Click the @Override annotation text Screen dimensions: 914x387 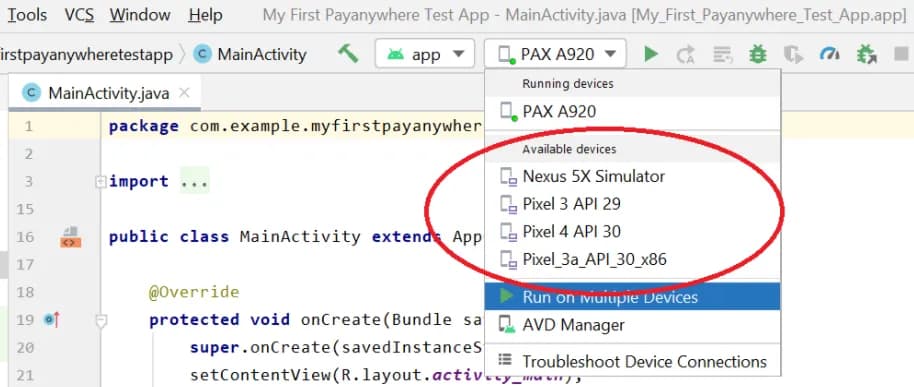point(194,291)
